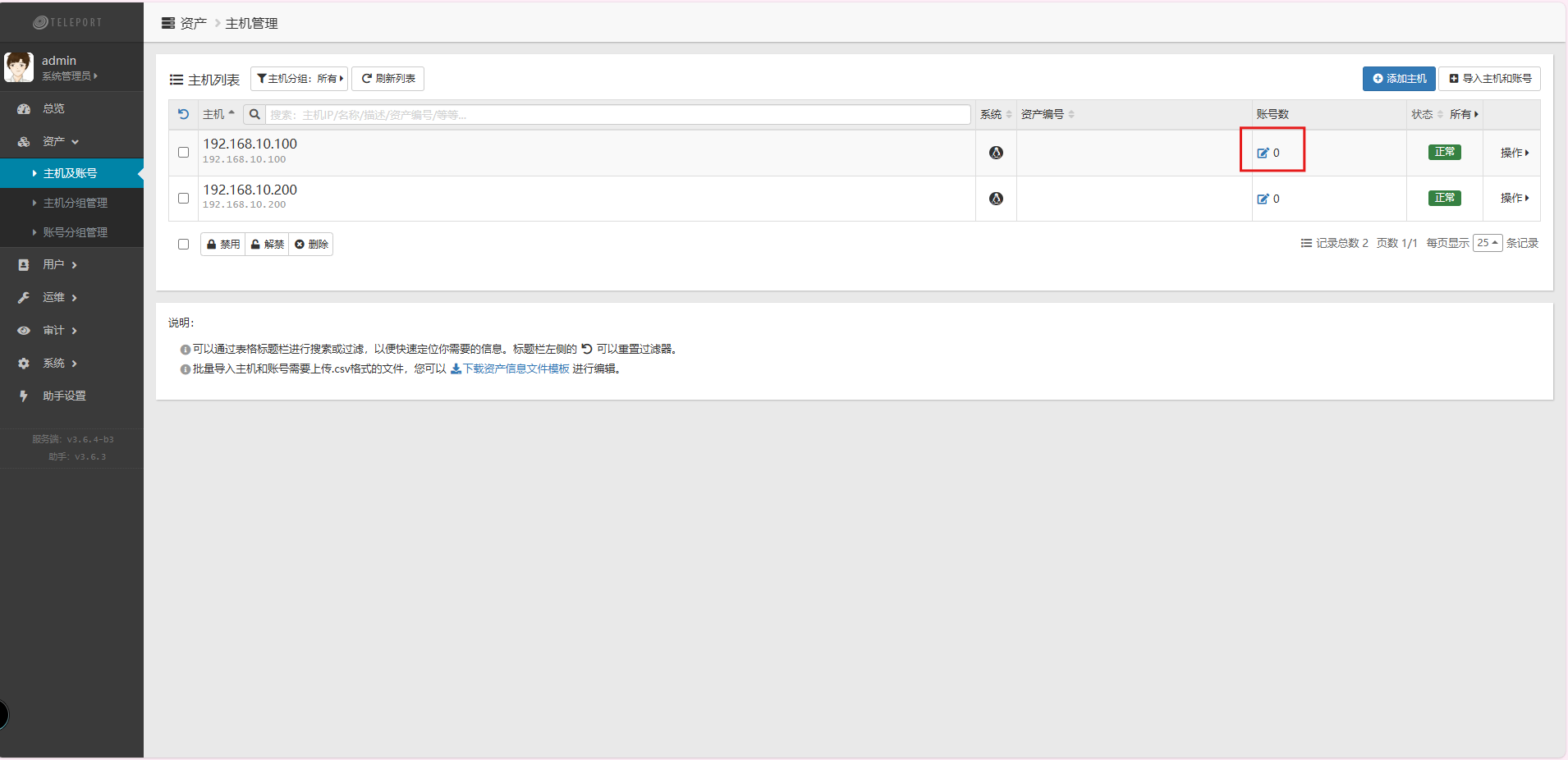The image size is (1568, 760).
Task: Select checkbox for host 192.168.10.100
Action: tap(183, 153)
